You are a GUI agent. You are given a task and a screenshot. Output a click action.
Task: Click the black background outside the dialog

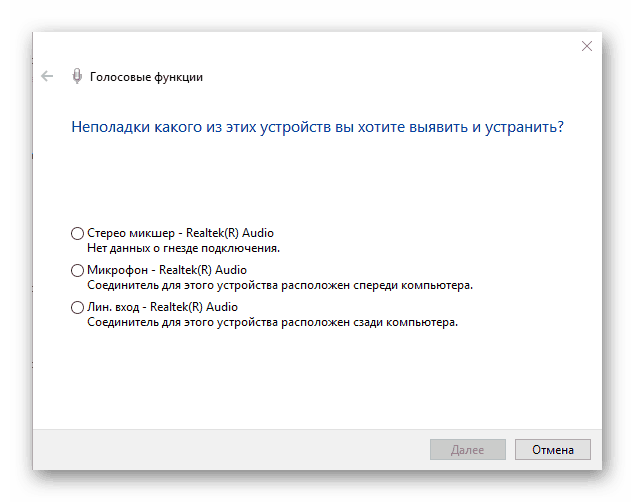15,250
